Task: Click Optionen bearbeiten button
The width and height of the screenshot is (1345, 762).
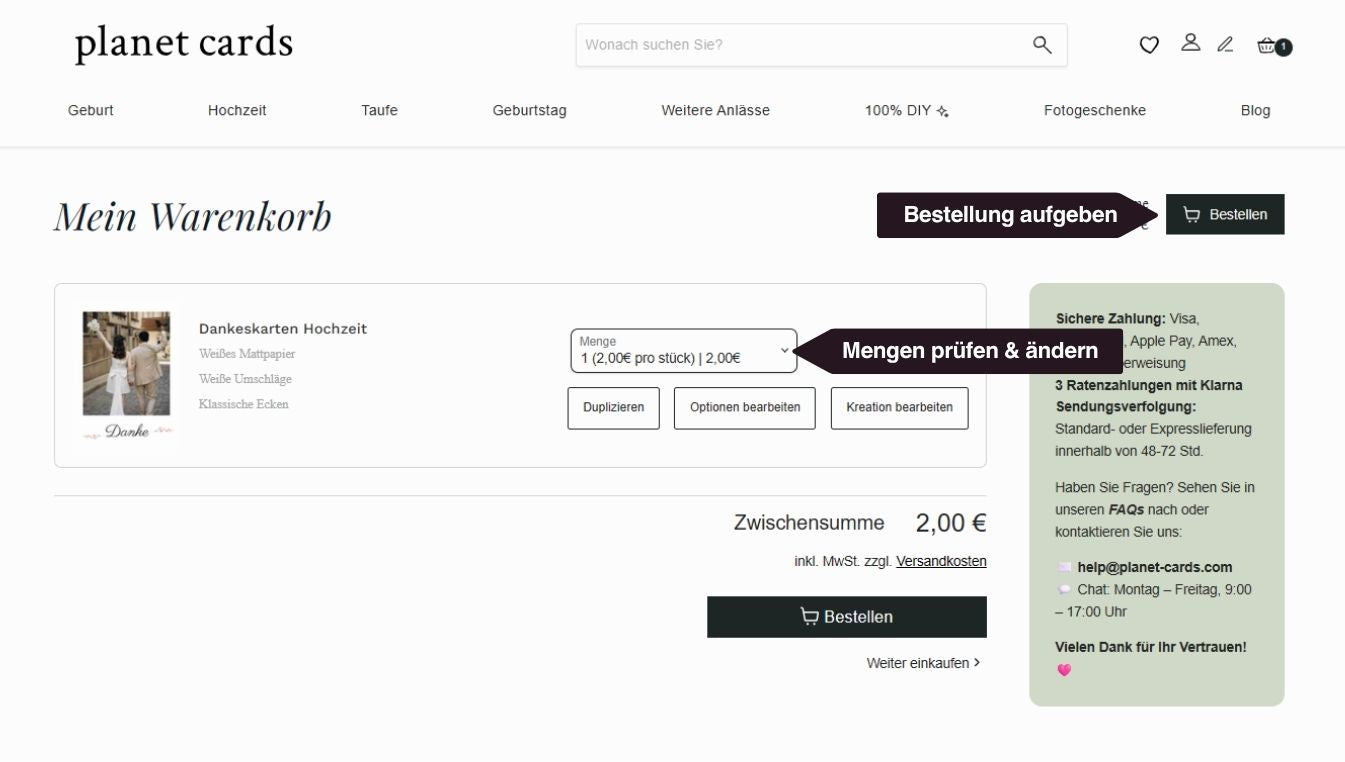Action: coord(745,408)
